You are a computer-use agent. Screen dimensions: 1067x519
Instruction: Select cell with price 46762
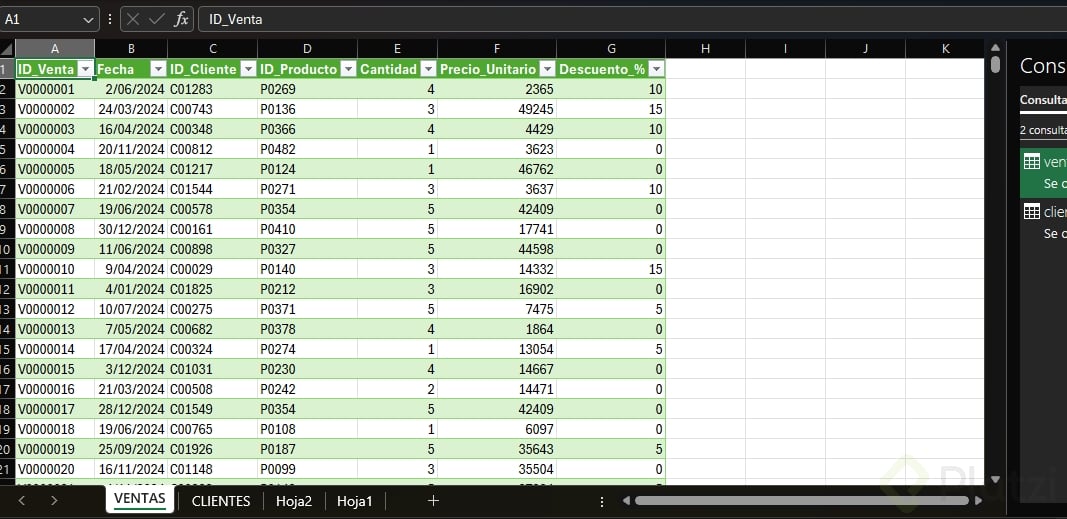pyautogui.click(x=497, y=169)
